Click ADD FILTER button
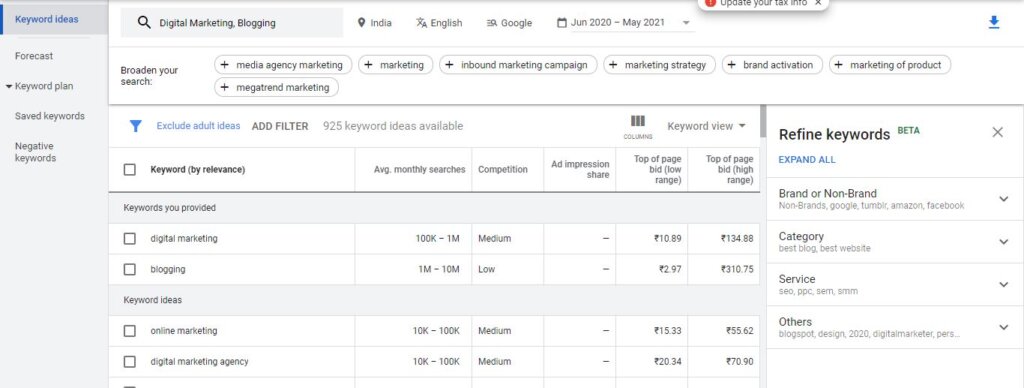1024x388 pixels. [x=280, y=126]
